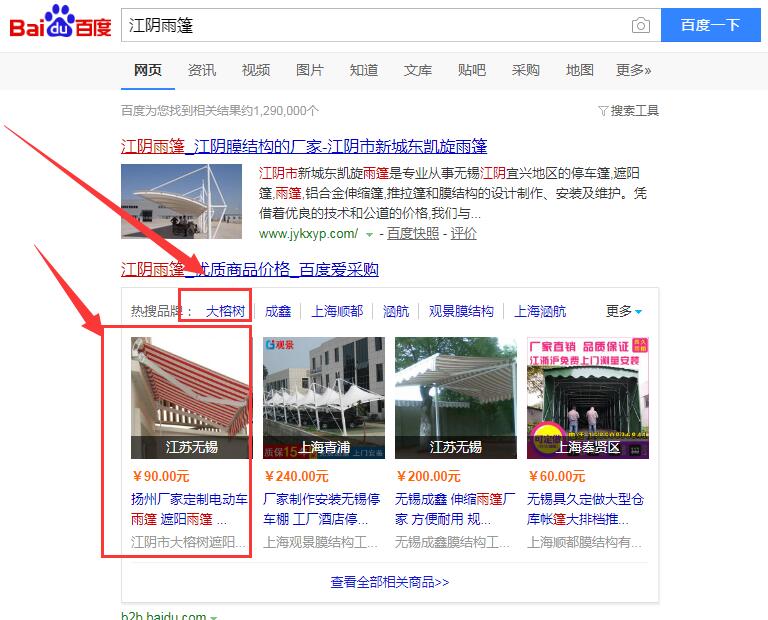Open the 更多» tab menu
The height and width of the screenshot is (620, 768).
633,70
